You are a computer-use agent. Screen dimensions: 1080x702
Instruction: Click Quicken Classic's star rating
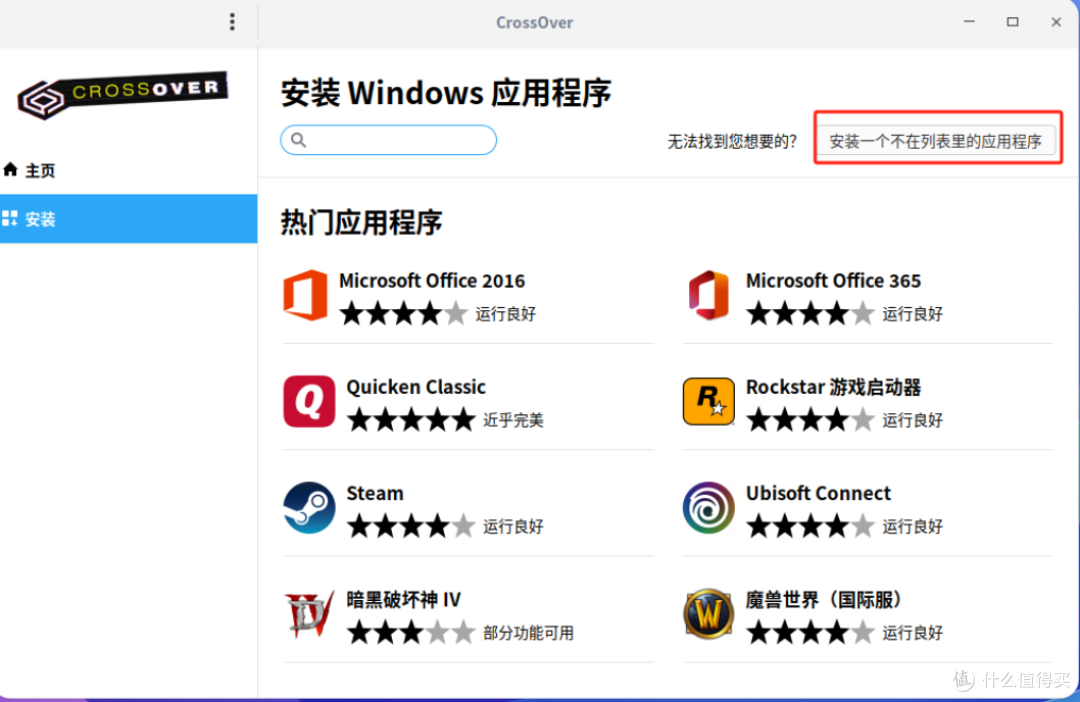[x=410, y=420]
